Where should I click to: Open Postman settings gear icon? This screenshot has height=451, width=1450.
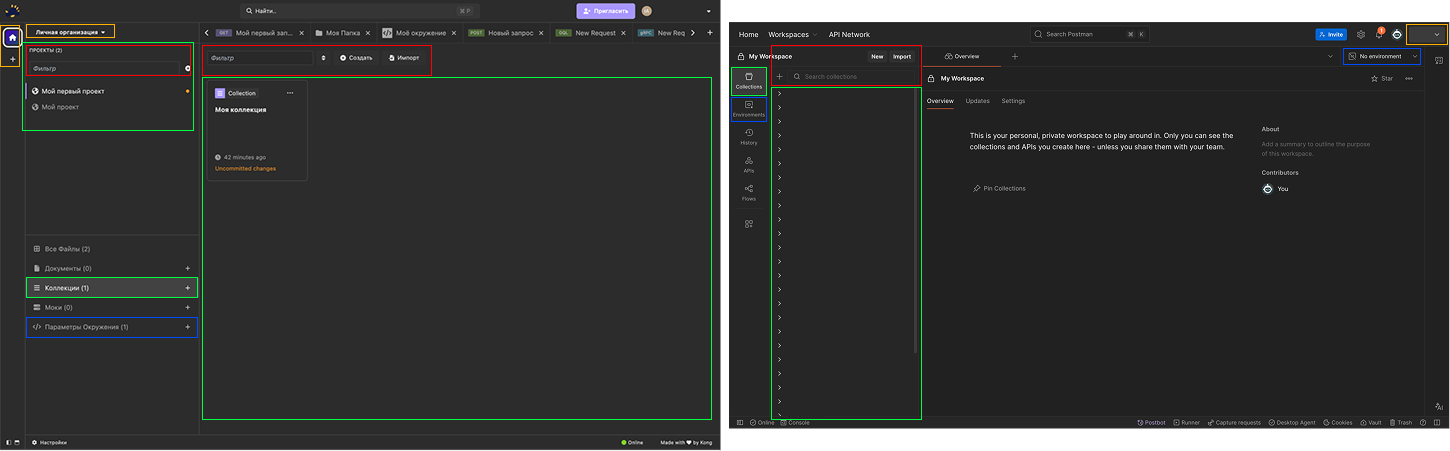(x=1361, y=34)
